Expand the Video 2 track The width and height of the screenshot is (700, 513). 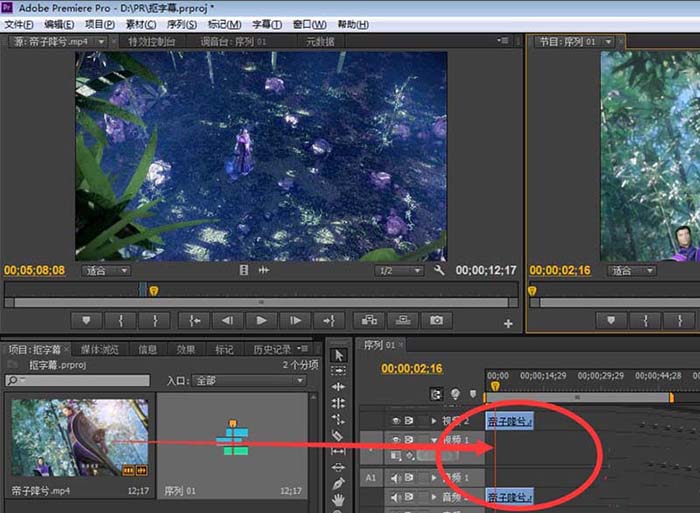433,421
